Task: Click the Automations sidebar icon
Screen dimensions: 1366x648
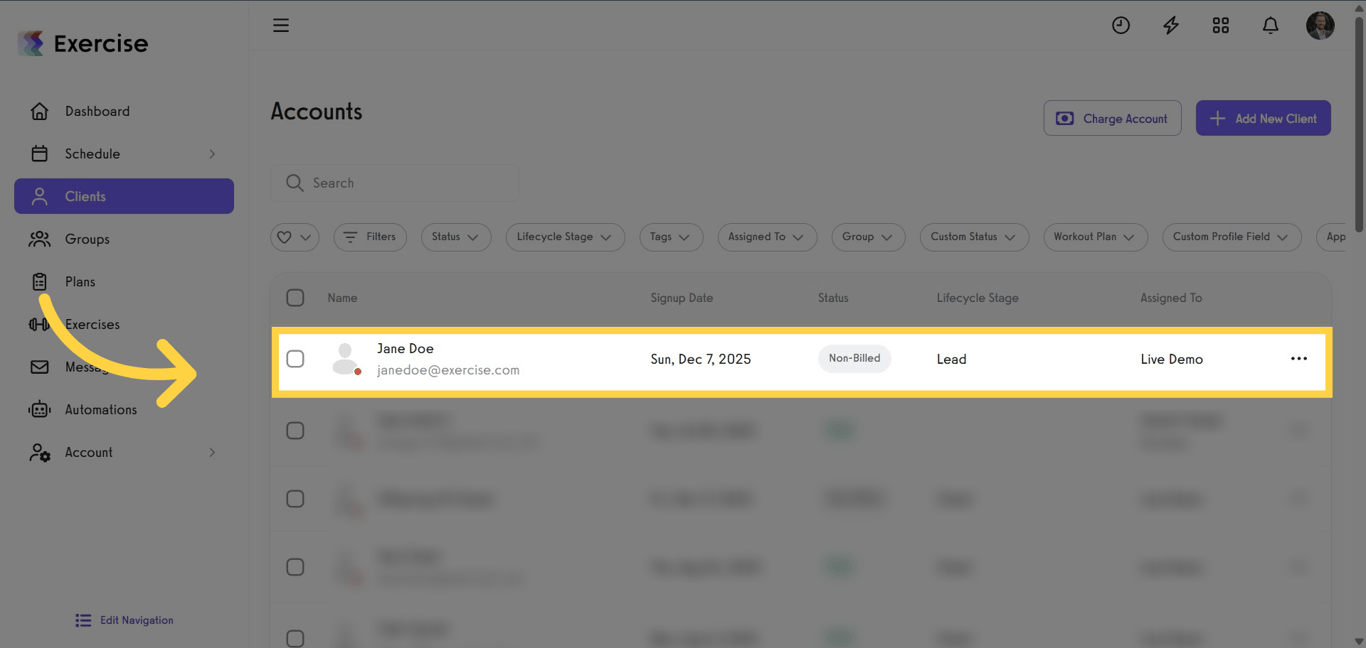Action: (x=39, y=409)
